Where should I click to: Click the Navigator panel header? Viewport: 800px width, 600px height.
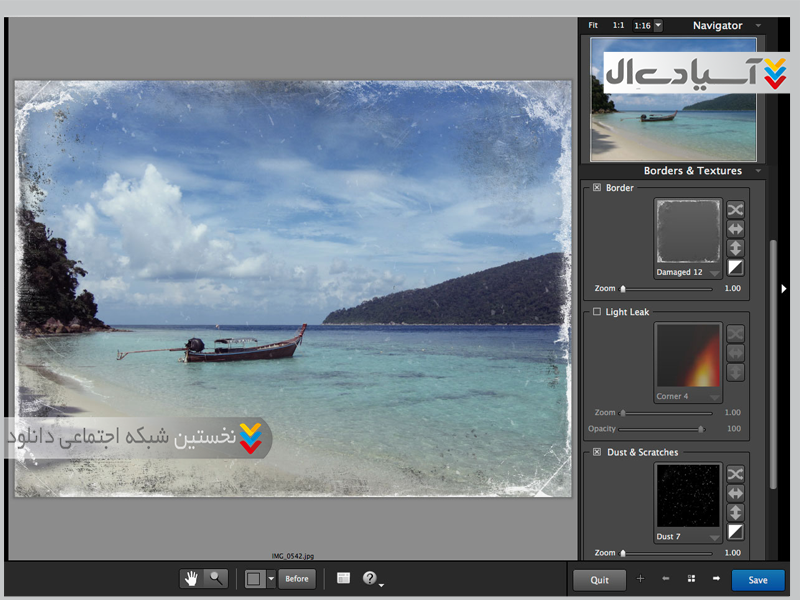(x=717, y=25)
